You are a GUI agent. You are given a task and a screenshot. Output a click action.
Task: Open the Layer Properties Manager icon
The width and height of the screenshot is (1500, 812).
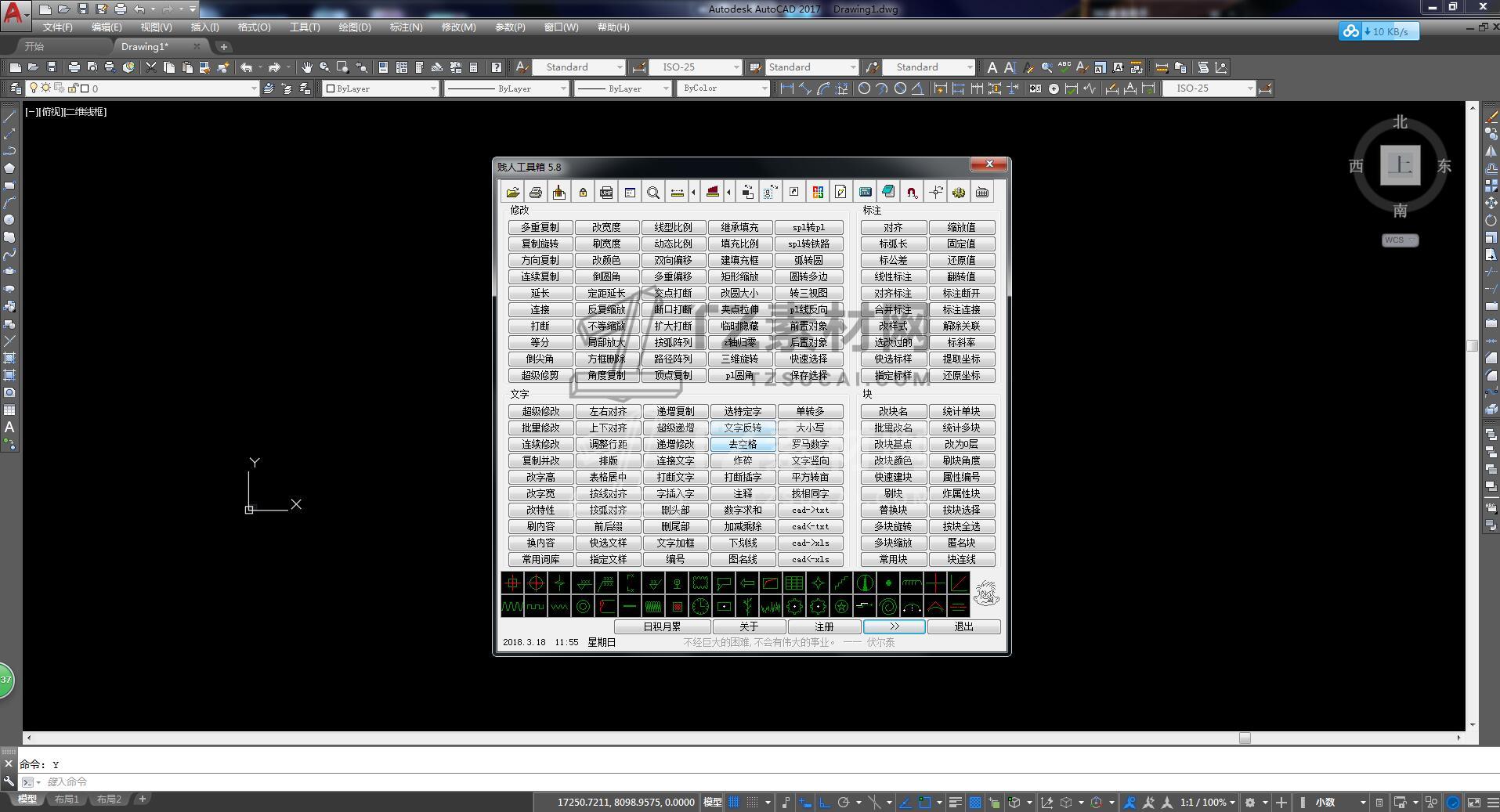click(x=15, y=88)
